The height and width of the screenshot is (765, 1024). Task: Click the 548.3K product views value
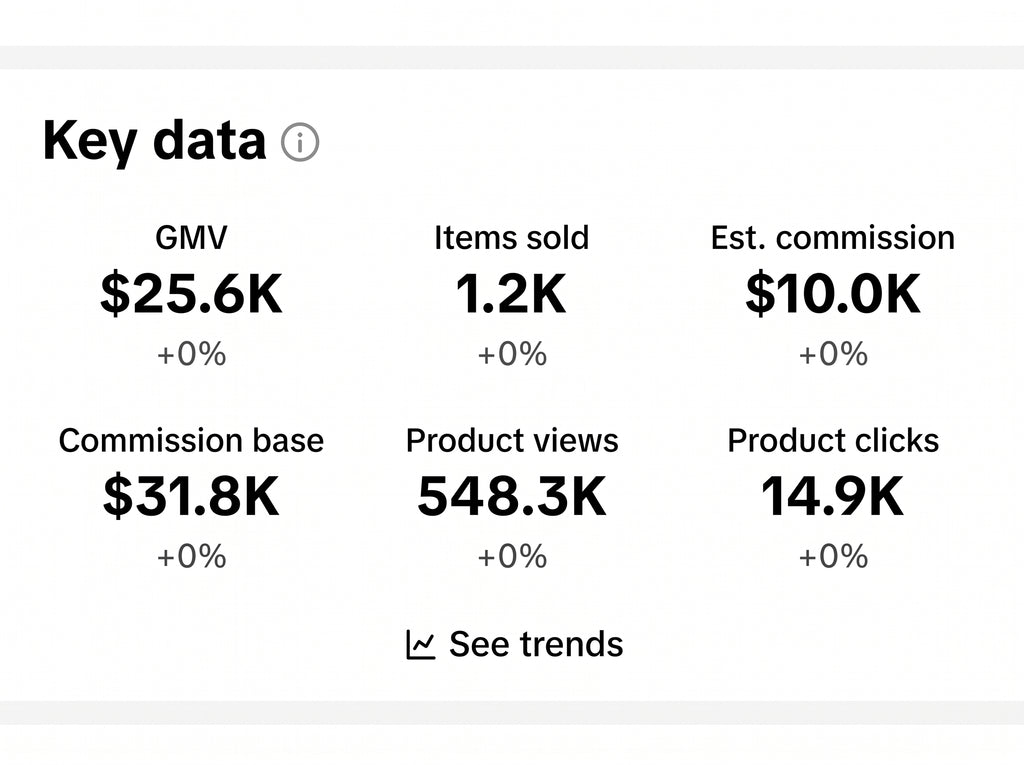(x=512, y=496)
